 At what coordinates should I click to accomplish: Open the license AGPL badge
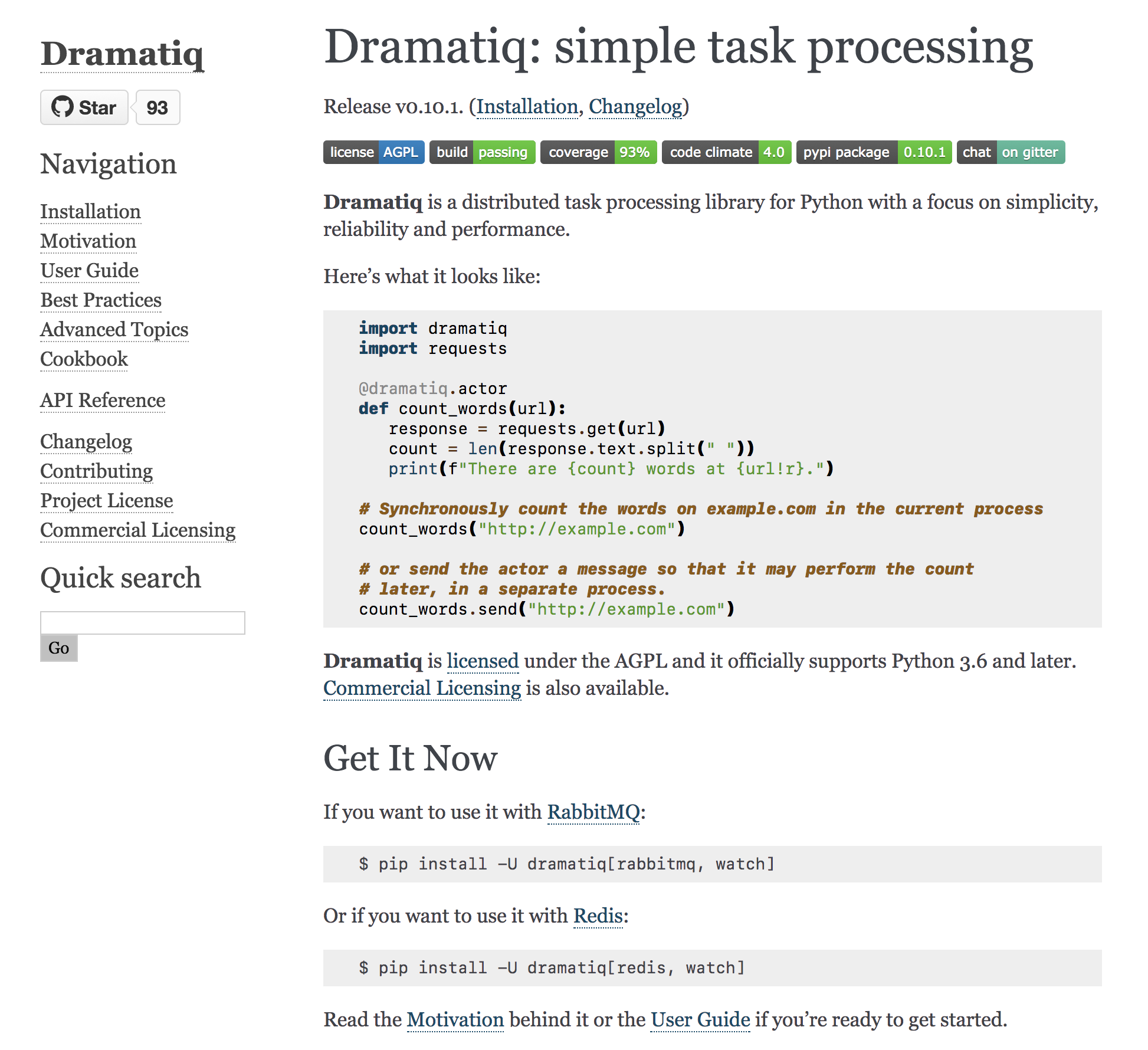coord(373,152)
